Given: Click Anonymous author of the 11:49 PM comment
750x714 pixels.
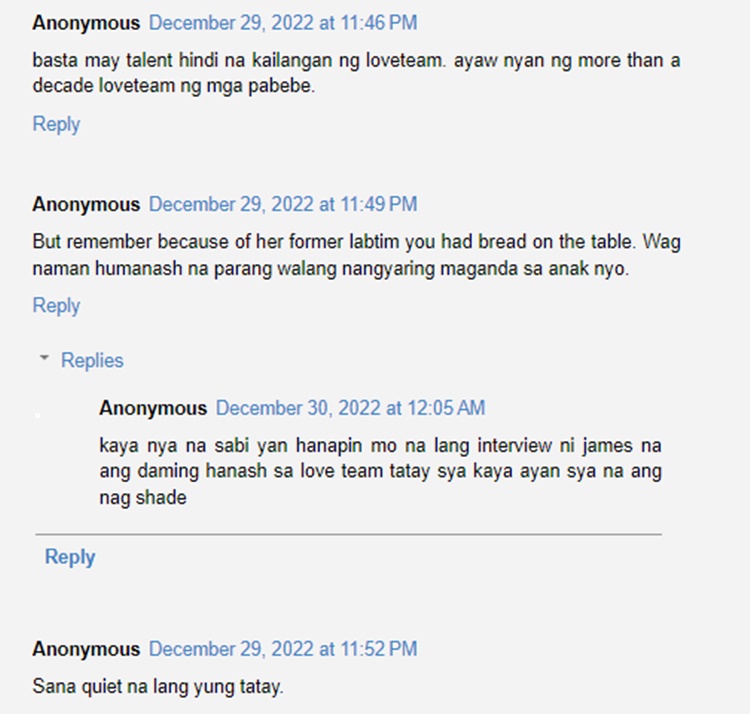Looking at the screenshot, I should point(86,204).
